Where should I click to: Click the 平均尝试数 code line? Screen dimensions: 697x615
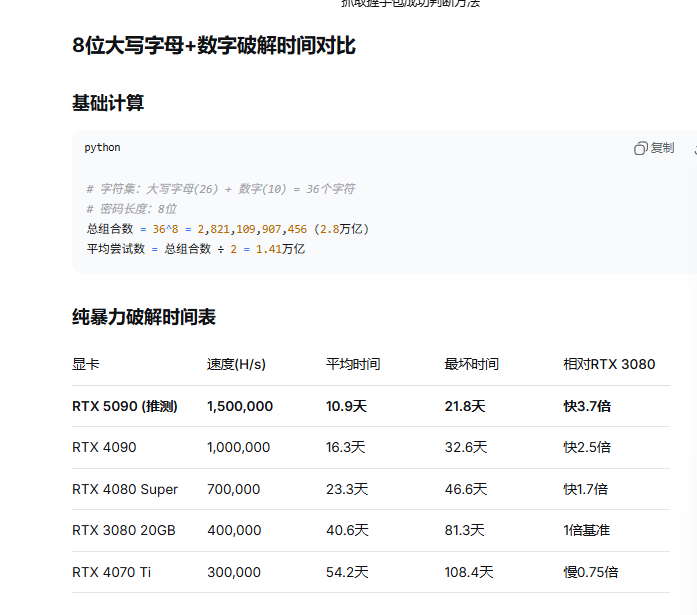click(x=196, y=249)
